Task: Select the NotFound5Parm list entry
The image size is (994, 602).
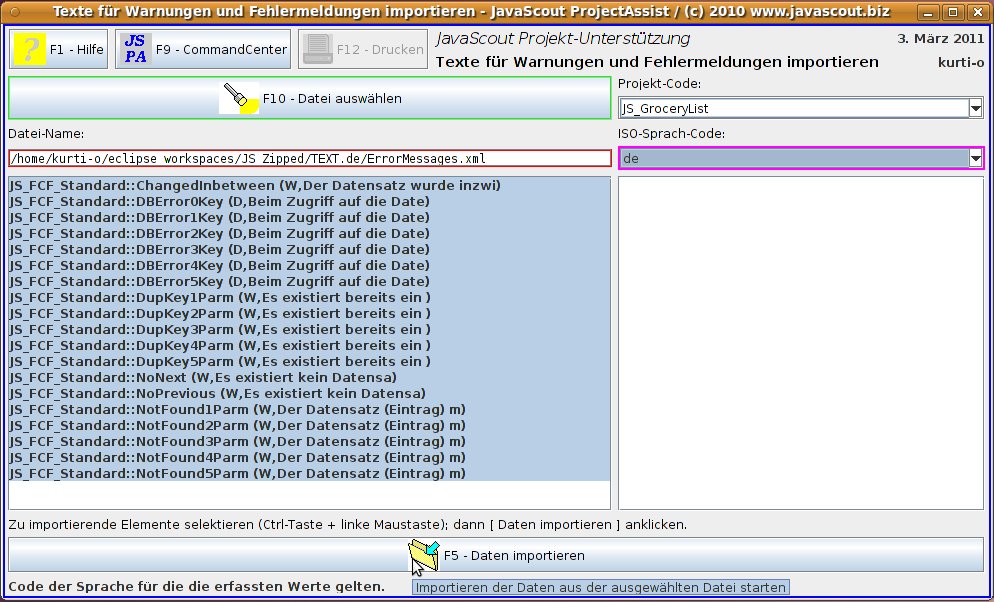Action: point(236,474)
